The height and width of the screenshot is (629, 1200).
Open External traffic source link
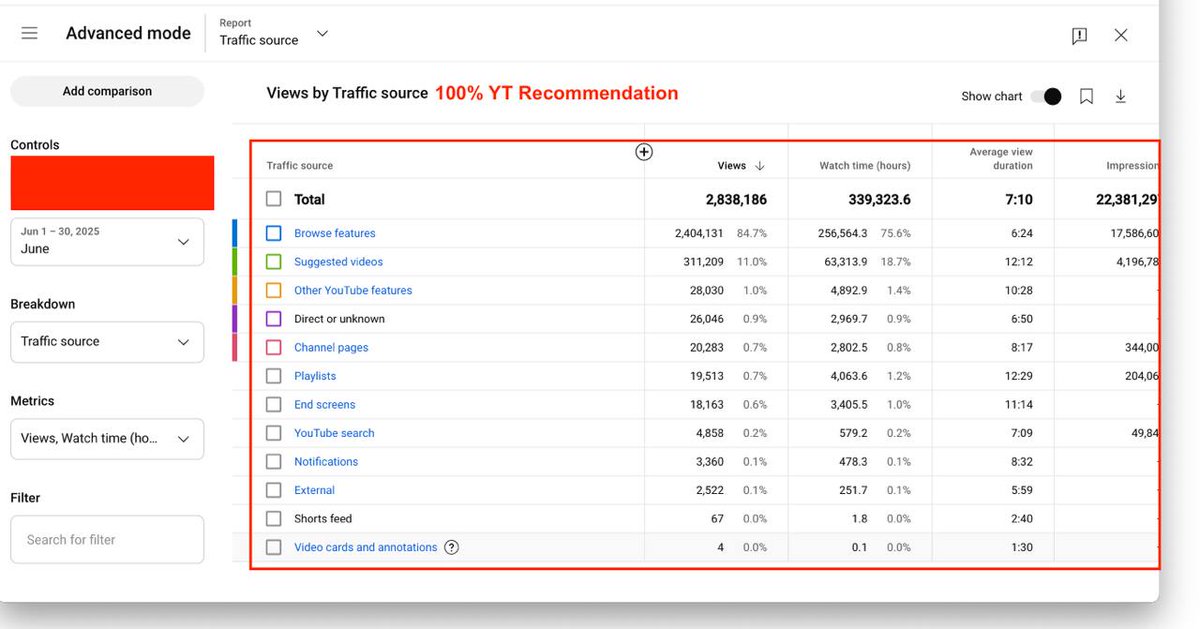point(314,490)
